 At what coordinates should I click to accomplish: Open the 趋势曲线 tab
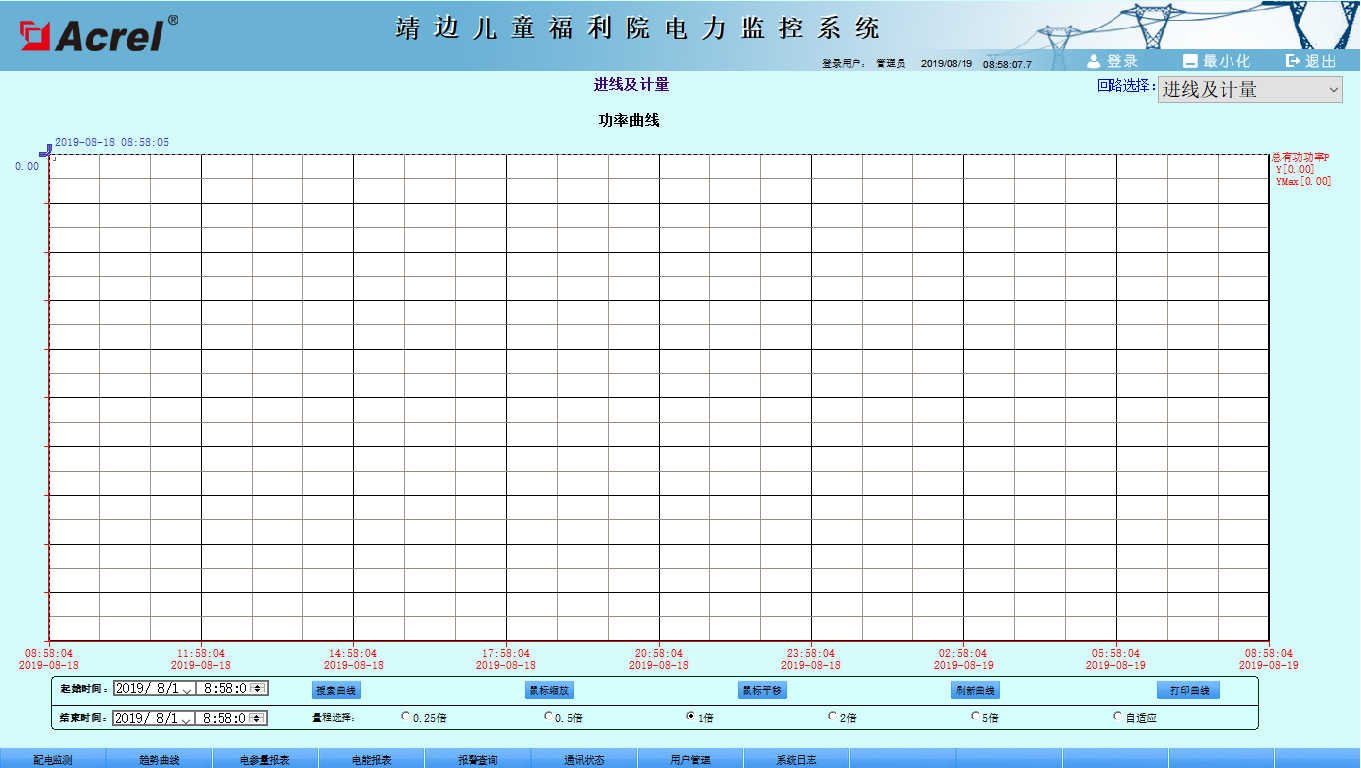159,759
